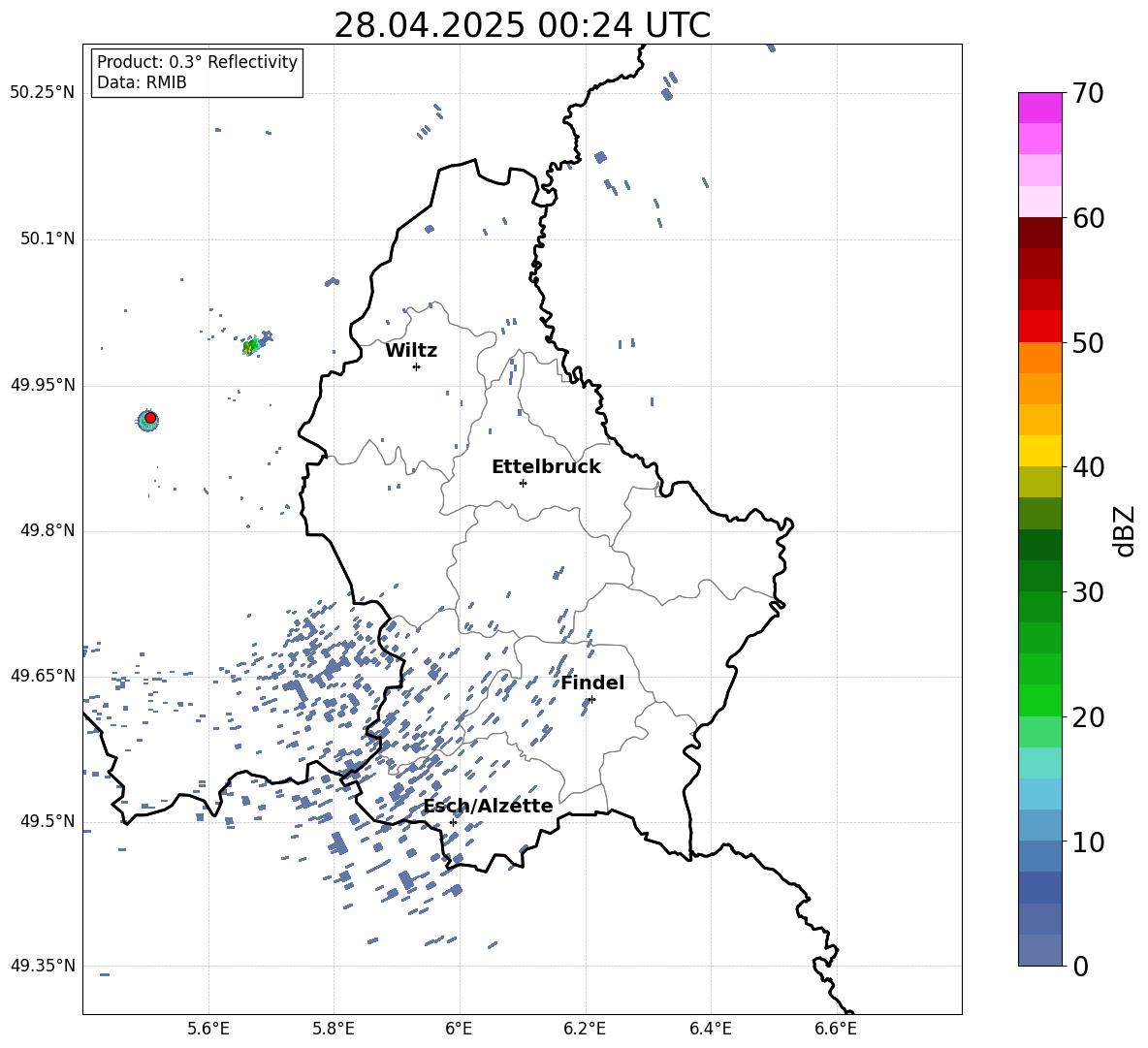Click the 50 tick on the colorbar
The height and width of the screenshot is (1048, 1148).
point(1088,342)
